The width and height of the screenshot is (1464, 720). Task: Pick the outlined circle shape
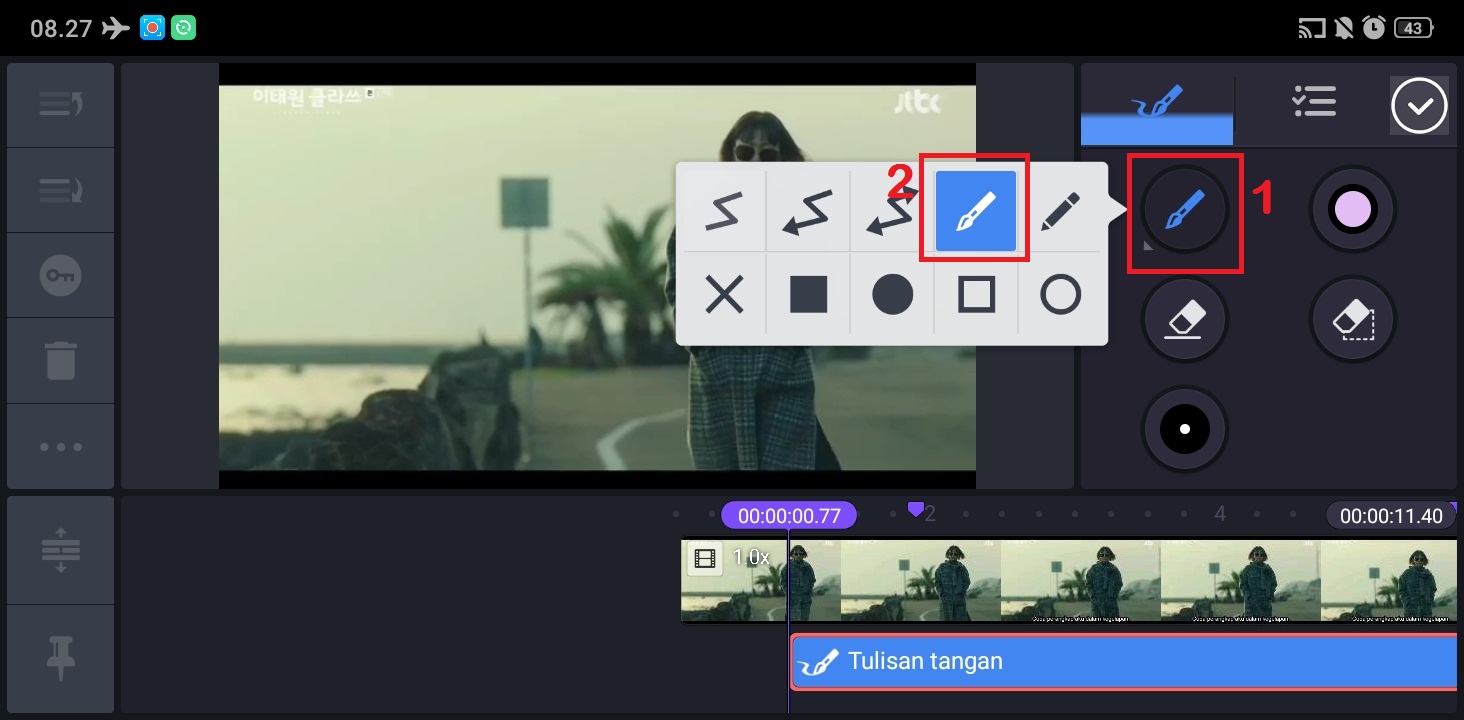(x=1060, y=295)
